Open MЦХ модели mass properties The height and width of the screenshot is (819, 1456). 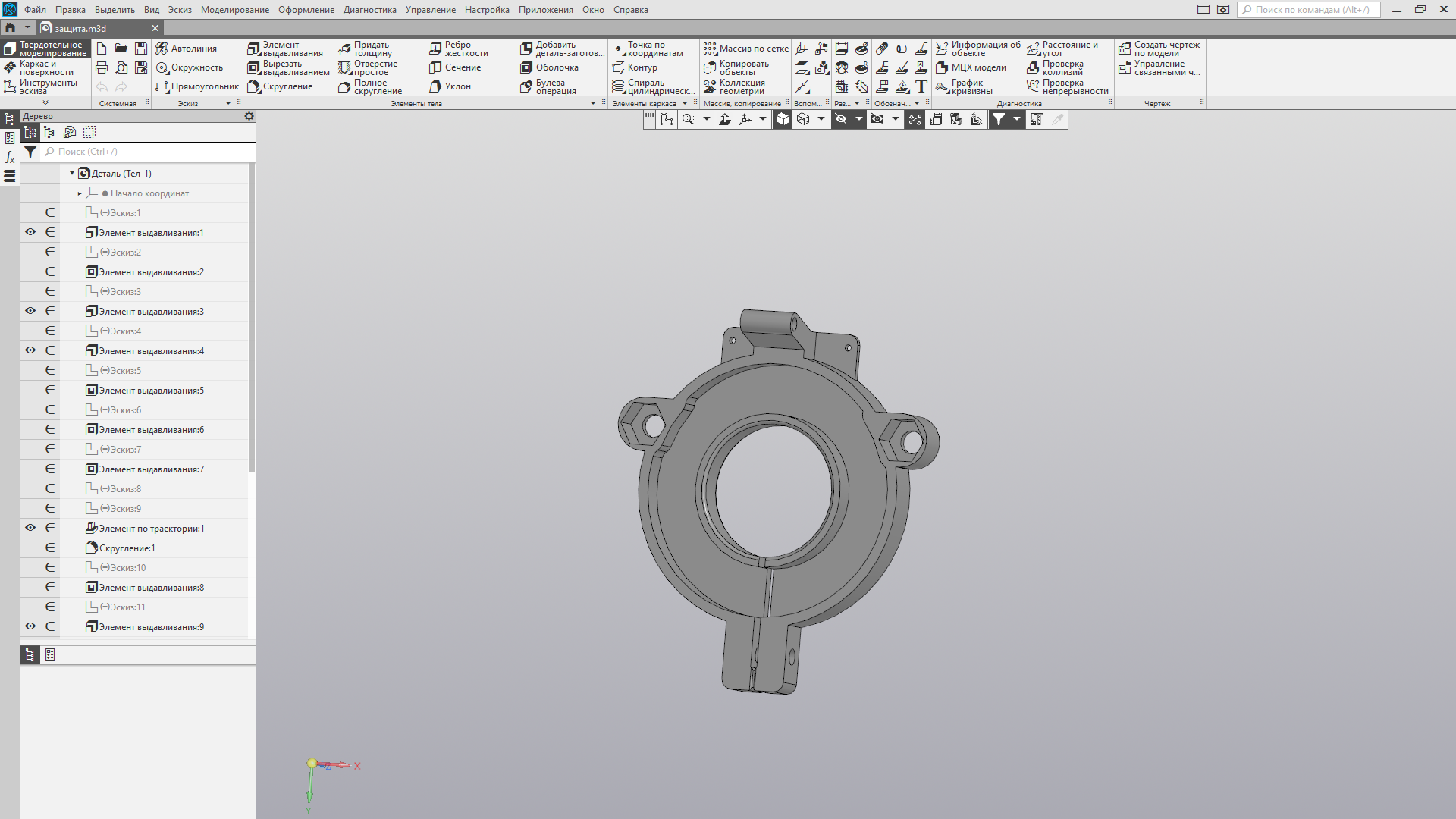(971, 68)
